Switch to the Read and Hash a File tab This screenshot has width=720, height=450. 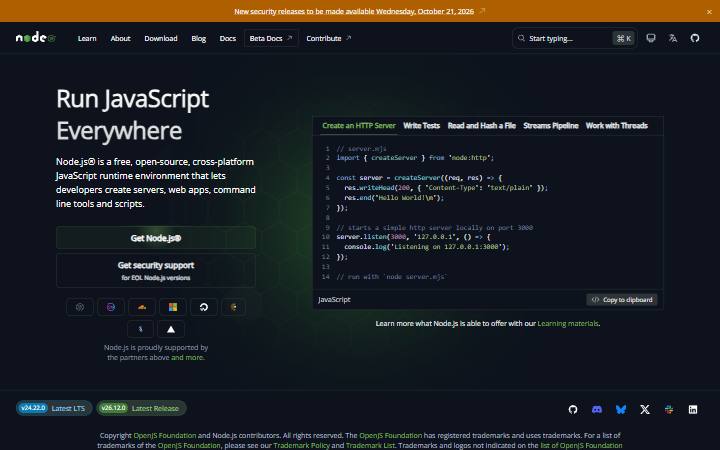pos(482,126)
